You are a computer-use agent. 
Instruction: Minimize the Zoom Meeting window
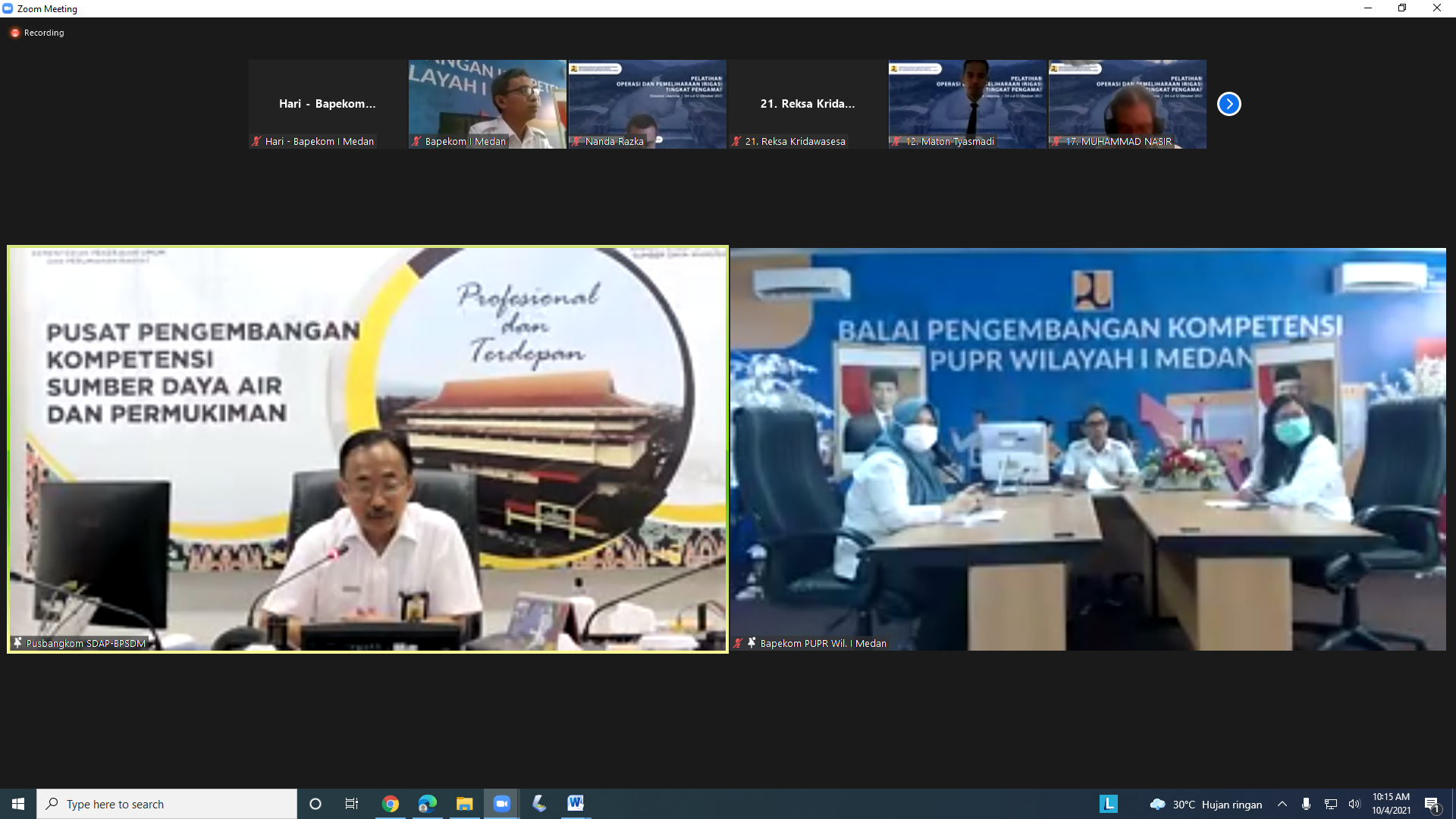(1368, 8)
